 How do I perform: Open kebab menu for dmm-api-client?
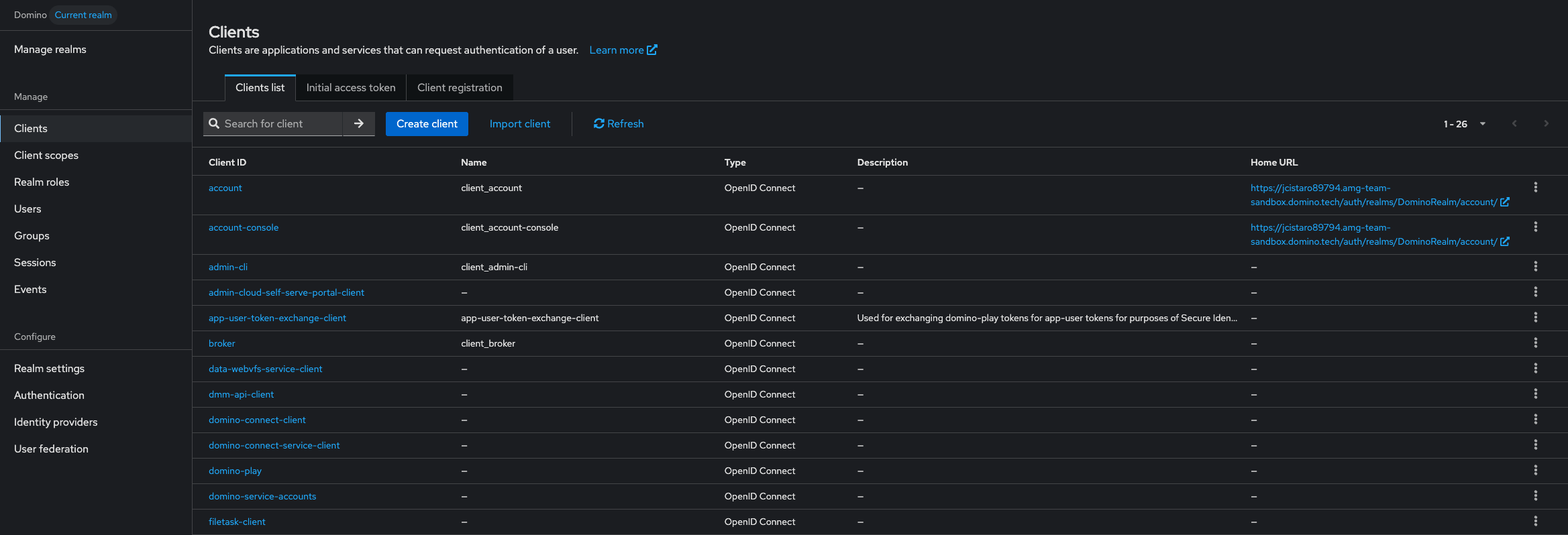pos(1535,394)
